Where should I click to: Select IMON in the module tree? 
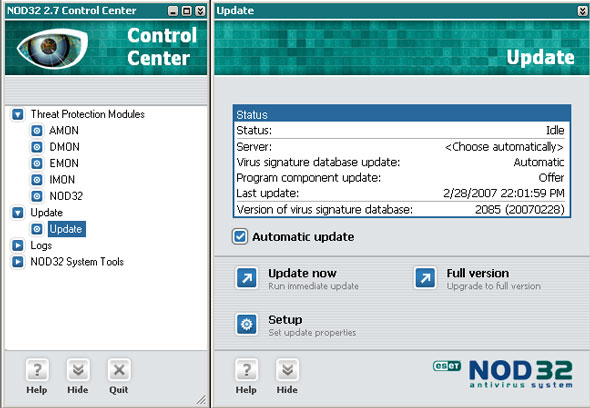coord(62,180)
